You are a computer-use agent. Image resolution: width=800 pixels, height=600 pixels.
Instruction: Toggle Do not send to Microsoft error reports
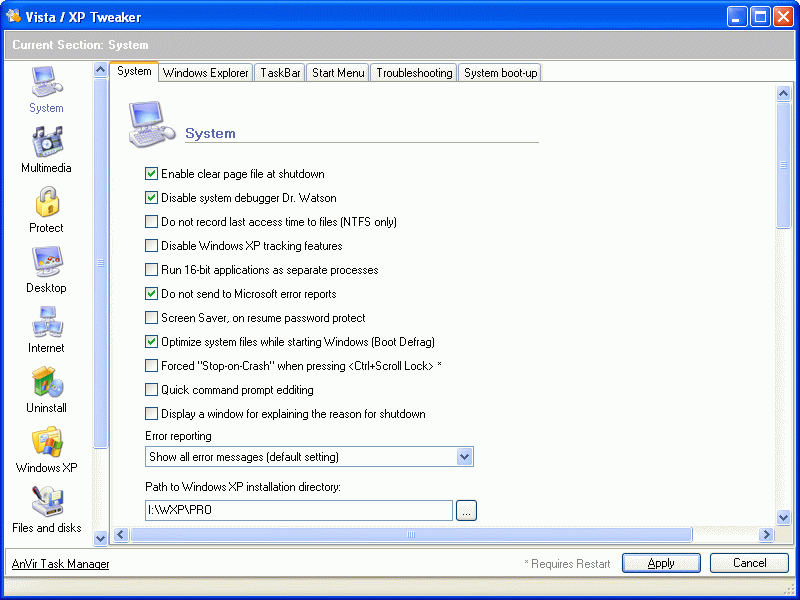pyautogui.click(x=151, y=293)
